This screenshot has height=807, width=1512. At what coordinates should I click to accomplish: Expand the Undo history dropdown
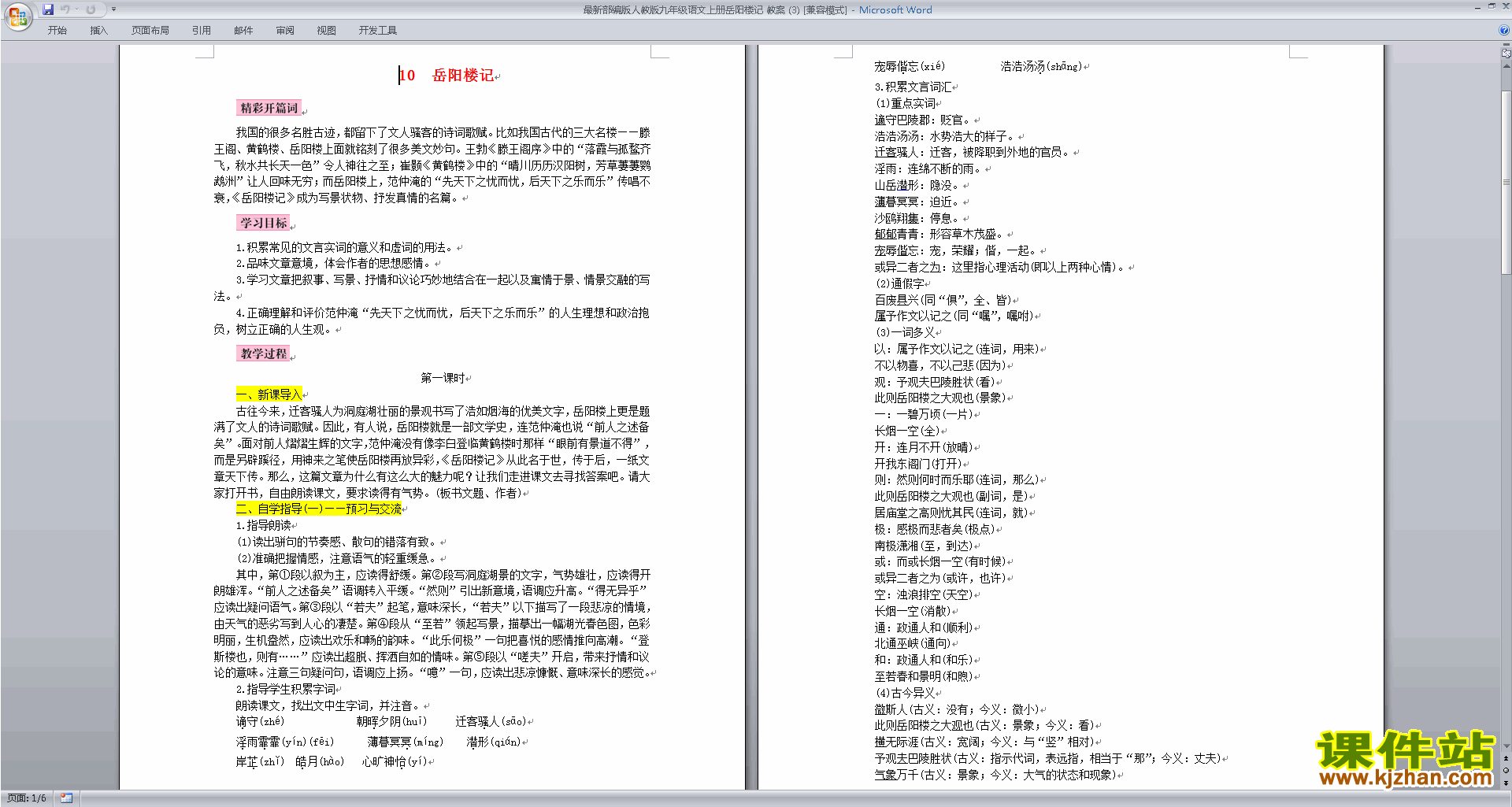coord(76,9)
